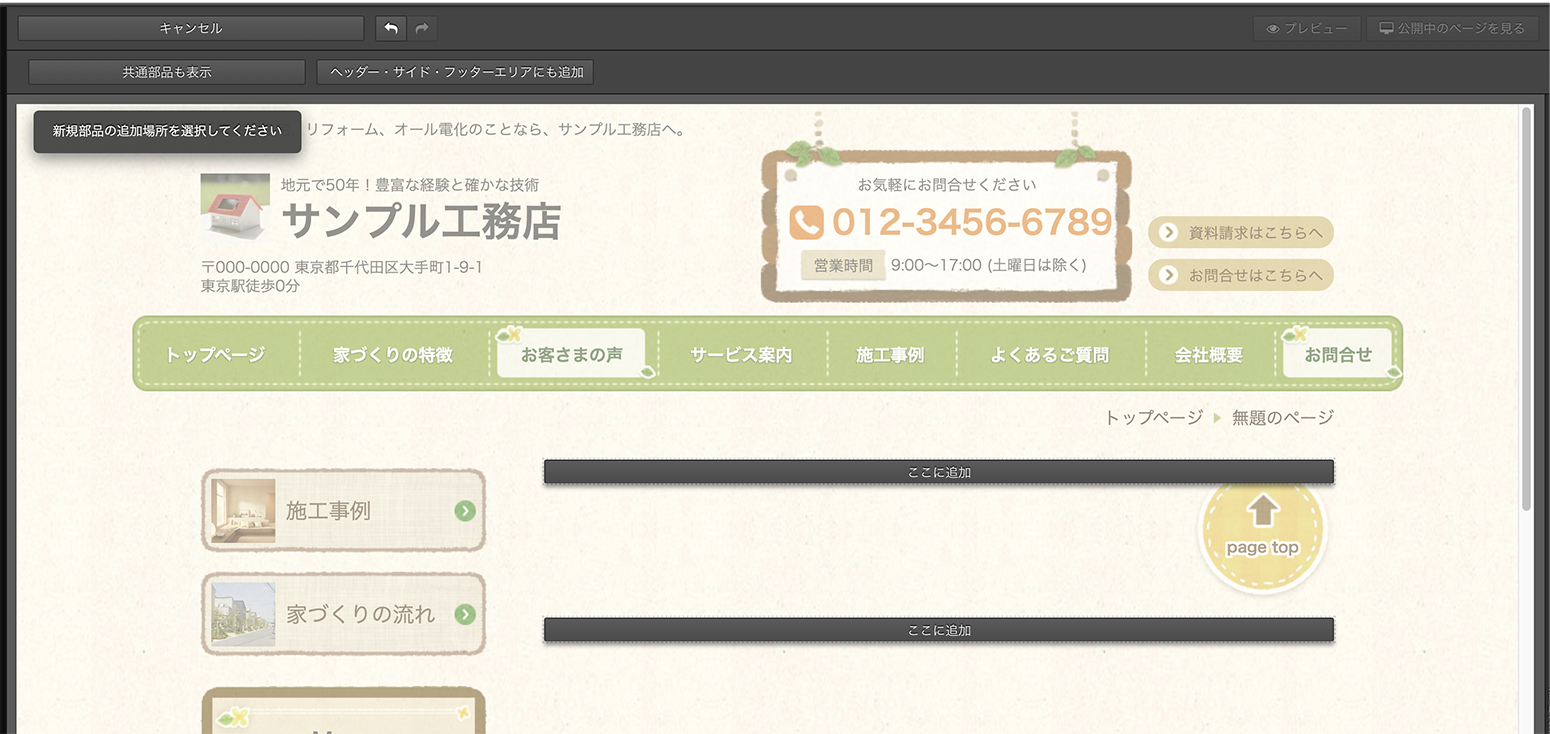Click the page top arrow badge
The image size is (1550, 734).
point(1262,526)
